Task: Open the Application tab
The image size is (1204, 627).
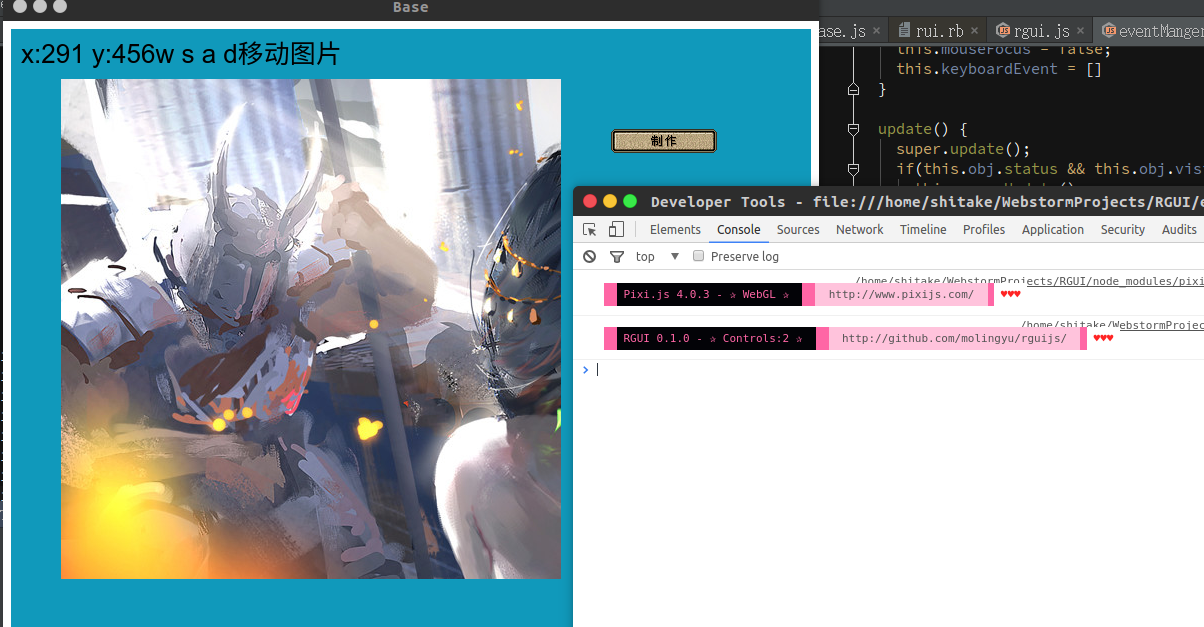Action: click(x=1052, y=230)
